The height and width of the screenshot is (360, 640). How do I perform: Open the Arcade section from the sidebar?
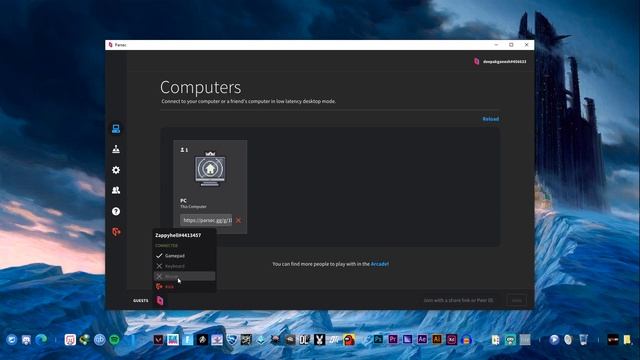click(116, 149)
